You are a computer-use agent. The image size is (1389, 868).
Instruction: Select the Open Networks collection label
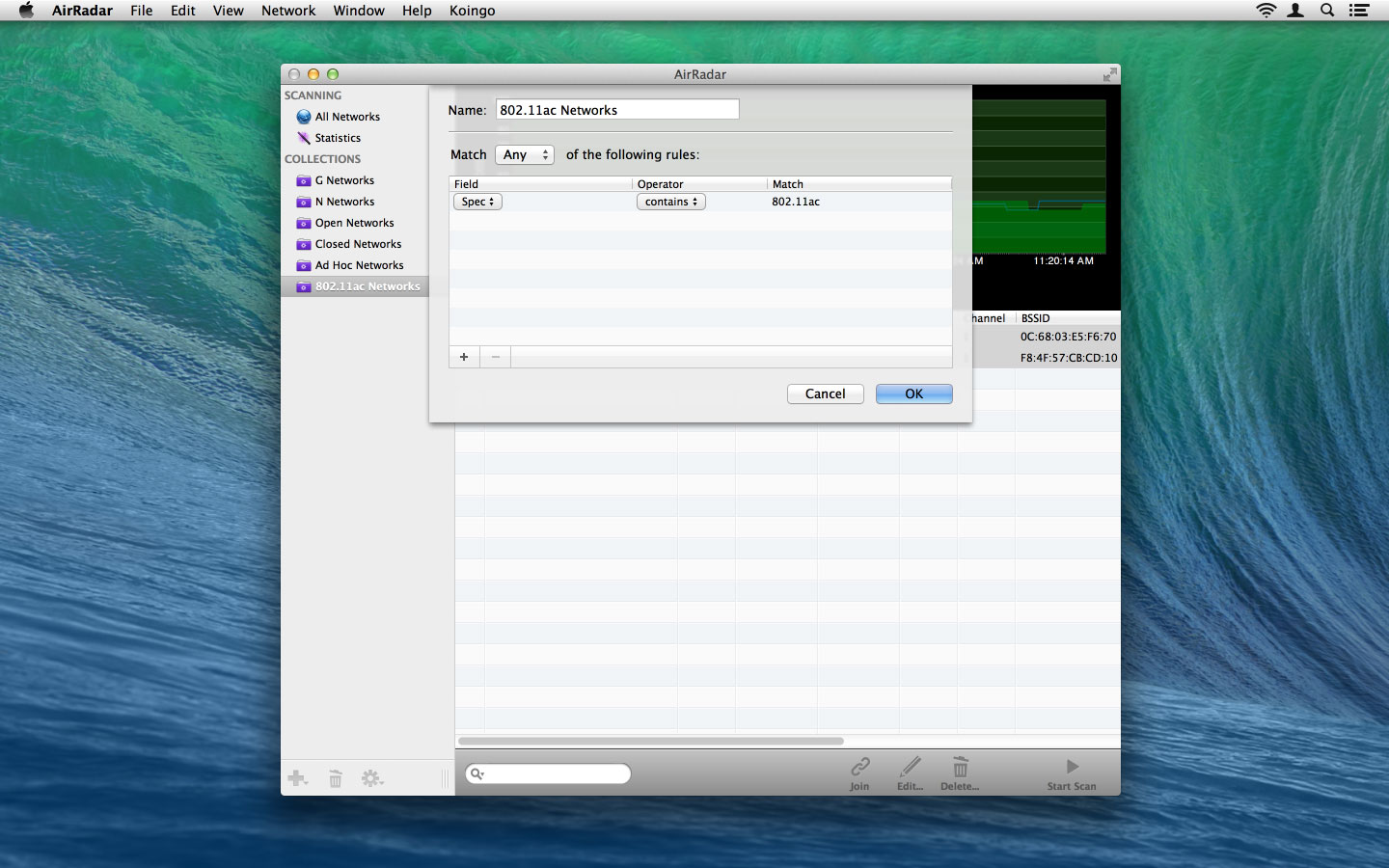click(354, 223)
